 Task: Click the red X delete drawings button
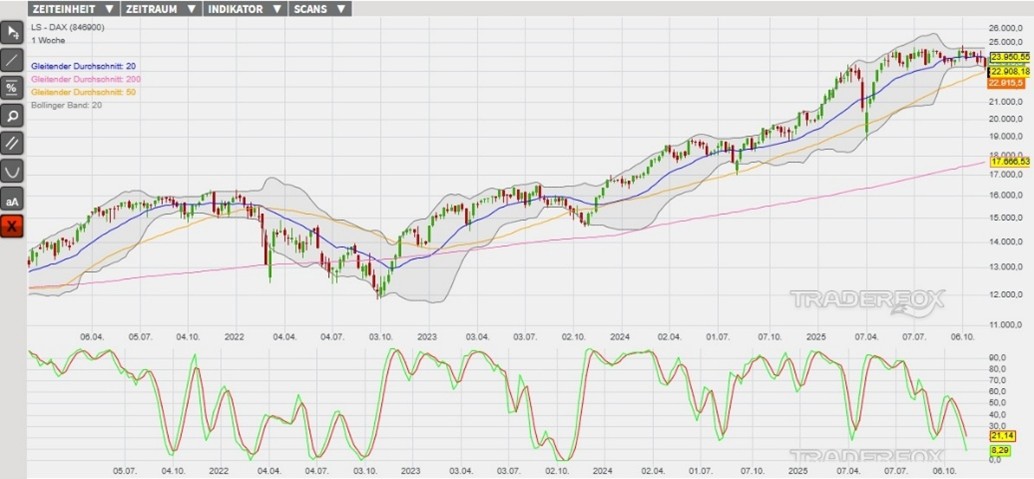pyautogui.click(x=13, y=228)
